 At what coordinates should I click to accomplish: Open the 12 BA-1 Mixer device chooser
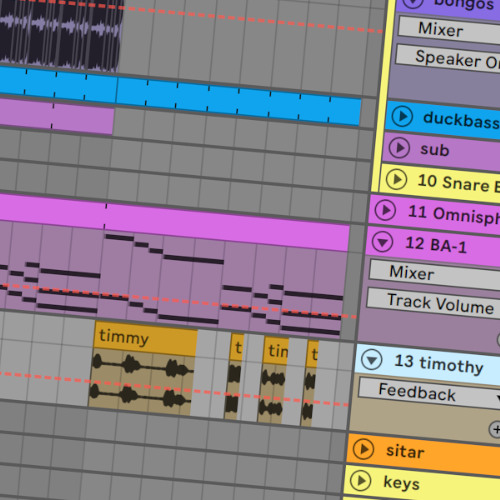click(435, 274)
